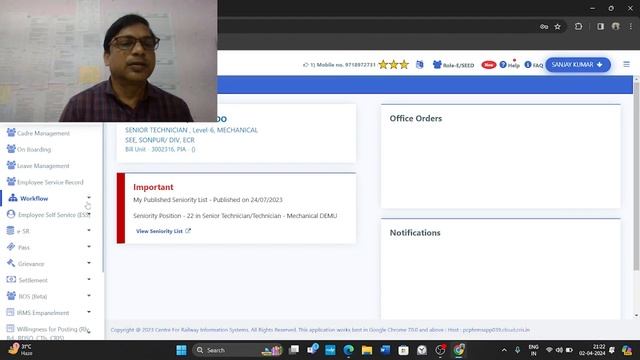Click the Grievance gavel icon
Image resolution: width=640 pixels, height=360 pixels.
11,263
